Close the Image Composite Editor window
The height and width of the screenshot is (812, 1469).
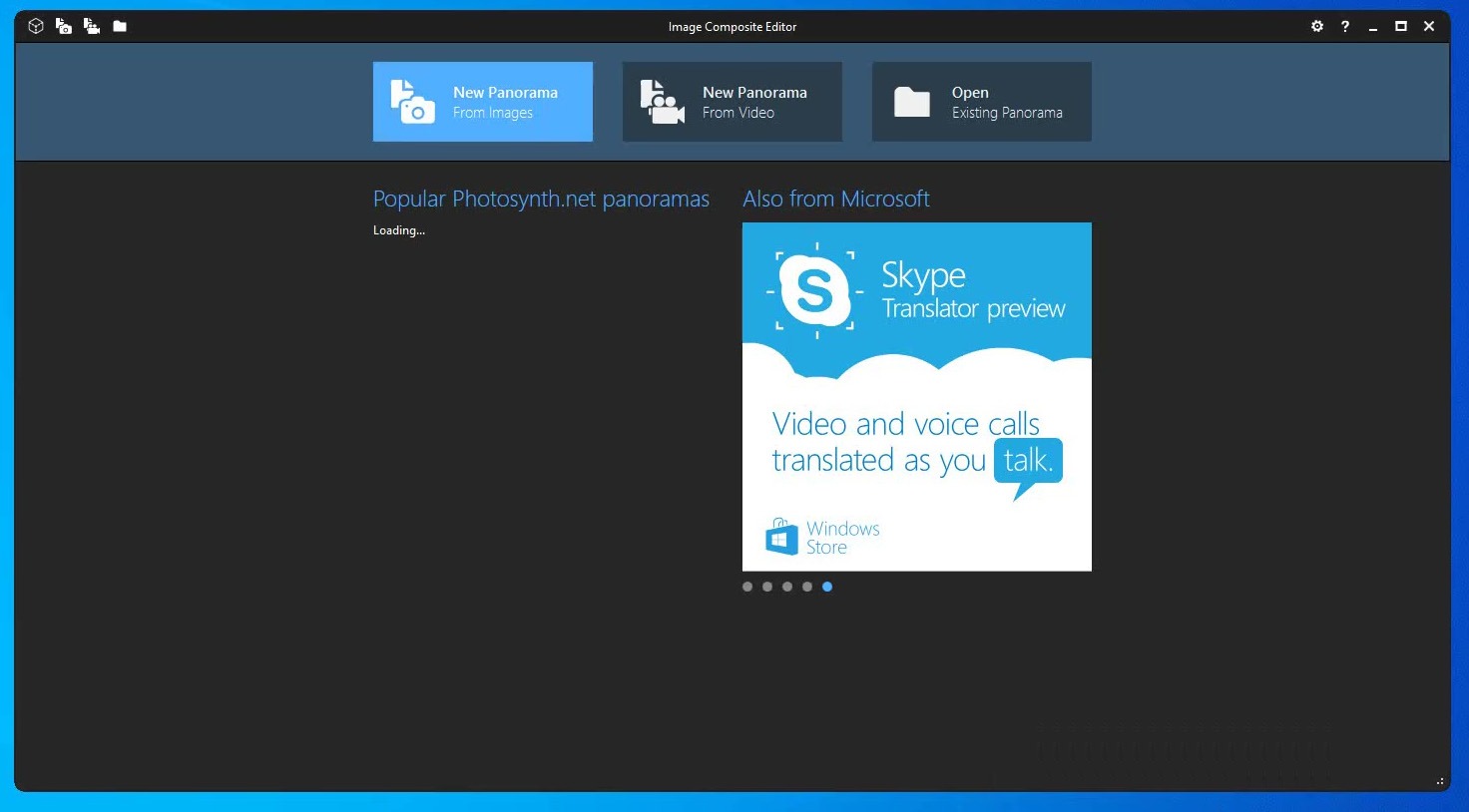coord(1429,26)
